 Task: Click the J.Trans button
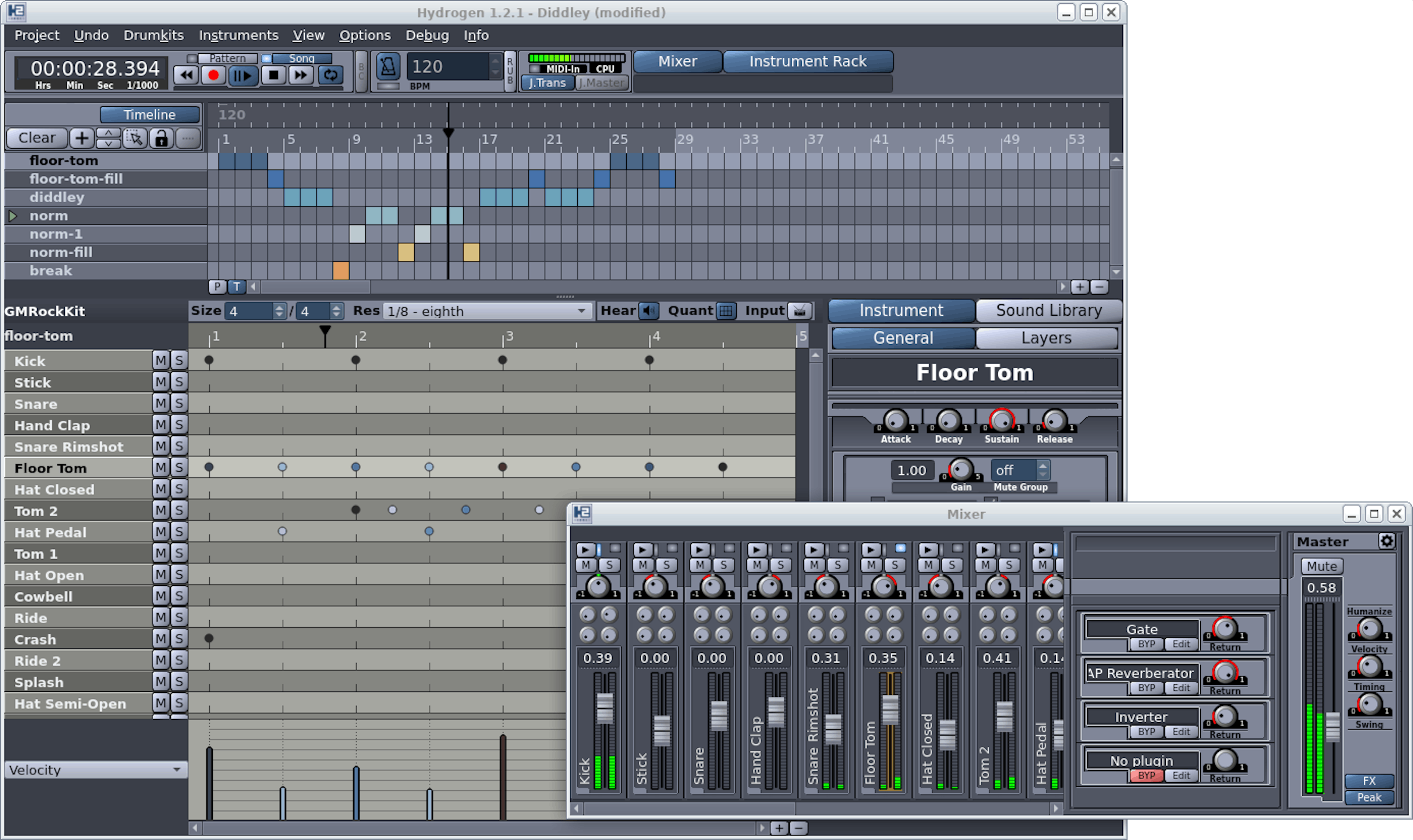pyautogui.click(x=548, y=83)
